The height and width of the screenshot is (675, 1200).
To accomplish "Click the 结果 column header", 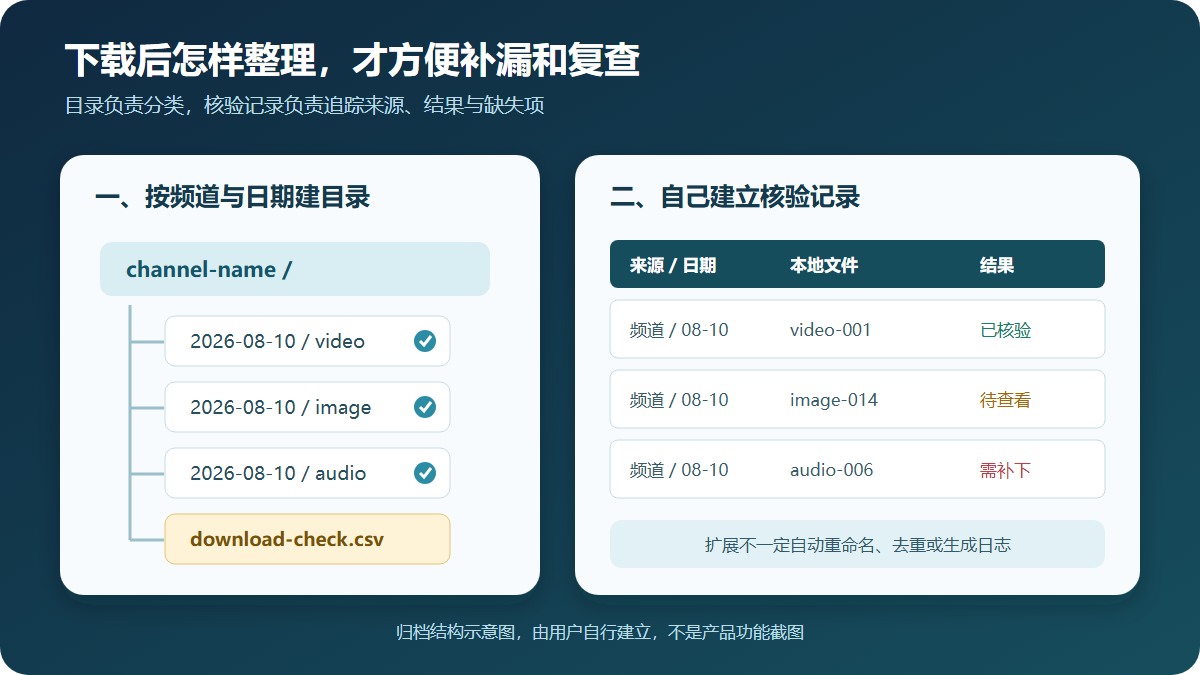I will click(997, 265).
